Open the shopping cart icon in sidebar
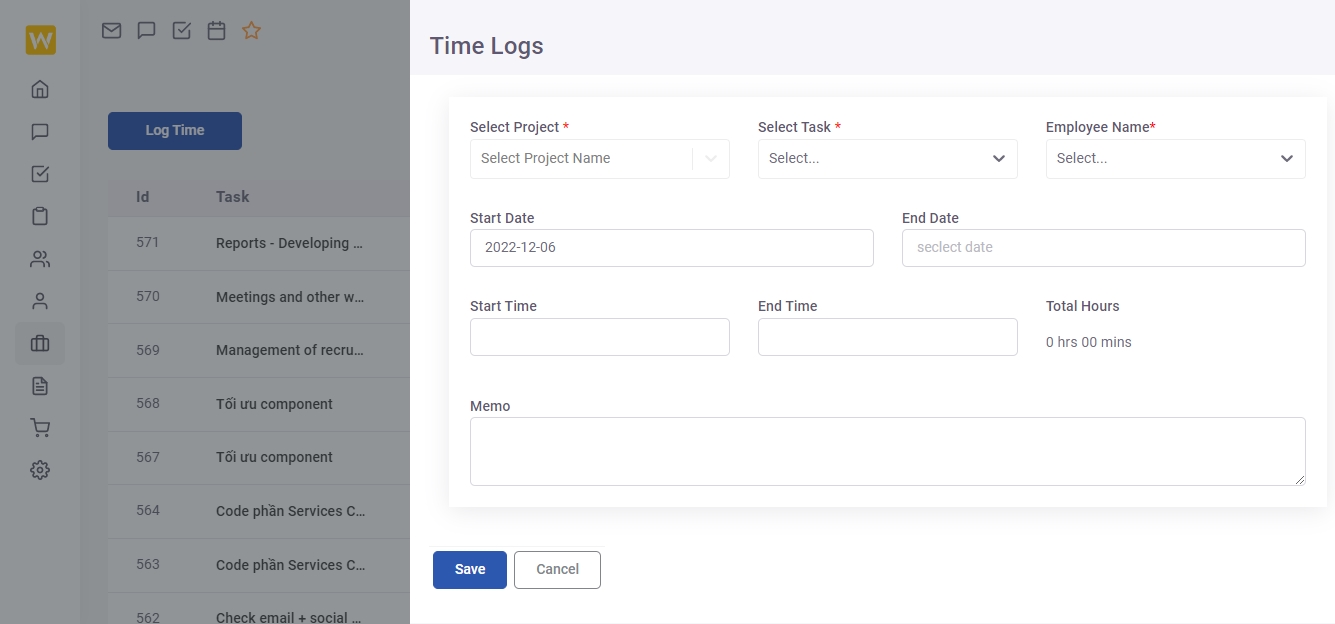 pyautogui.click(x=40, y=428)
